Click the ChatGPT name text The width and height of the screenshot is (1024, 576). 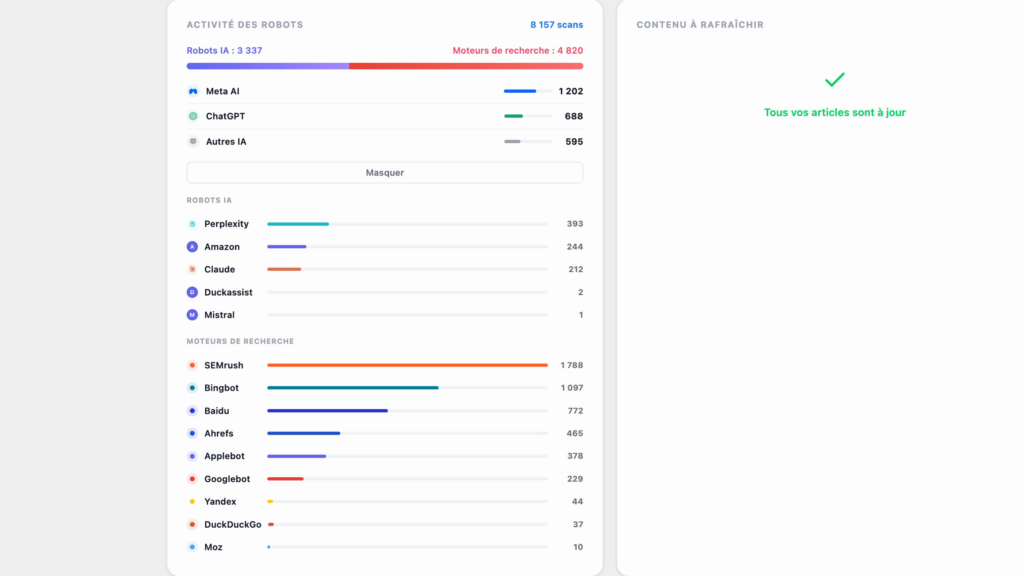pyautogui.click(x=225, y=116)
